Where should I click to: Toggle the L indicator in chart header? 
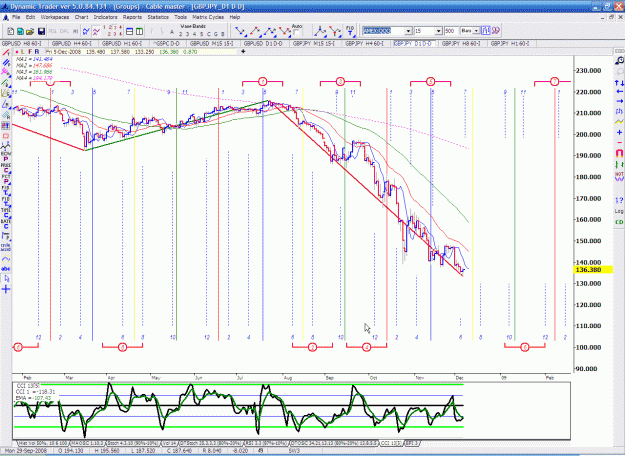pyautogui.click(x=23, y=52)
